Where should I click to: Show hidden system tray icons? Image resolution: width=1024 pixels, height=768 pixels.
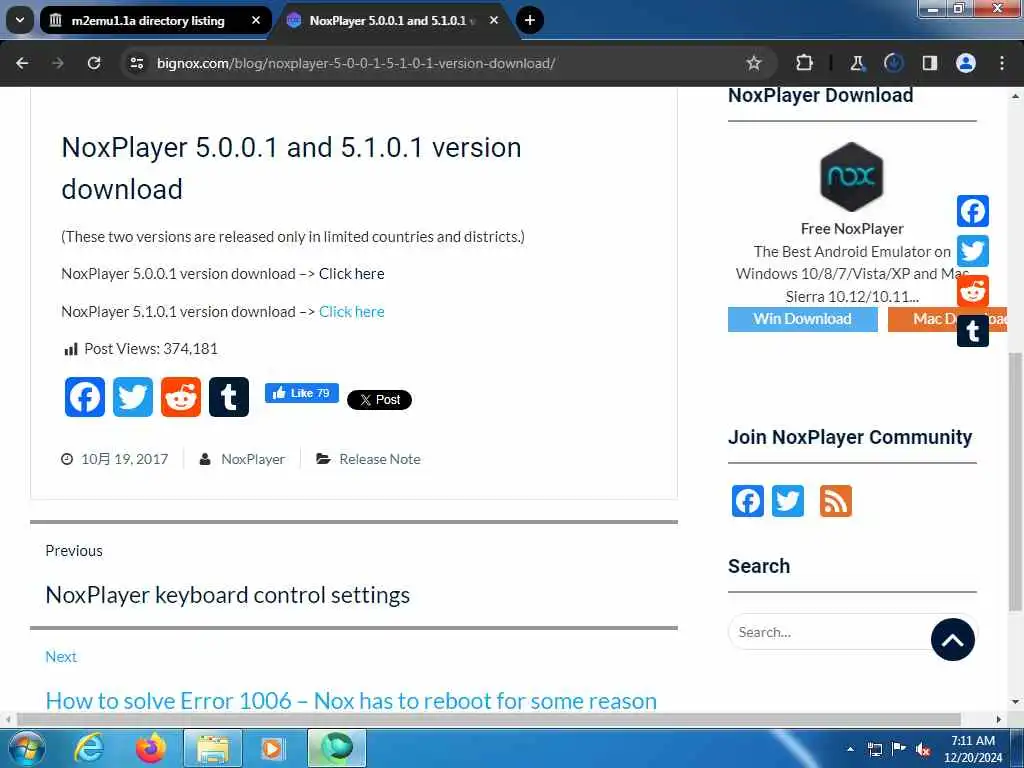coord(850,749)
